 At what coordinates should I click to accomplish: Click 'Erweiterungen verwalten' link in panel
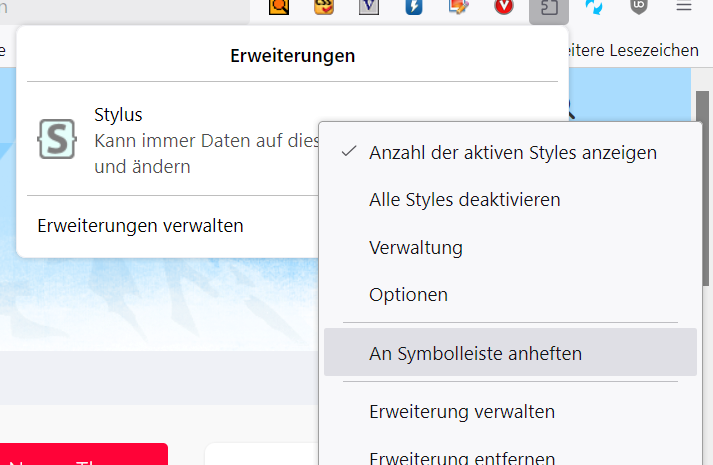[140, 226]
